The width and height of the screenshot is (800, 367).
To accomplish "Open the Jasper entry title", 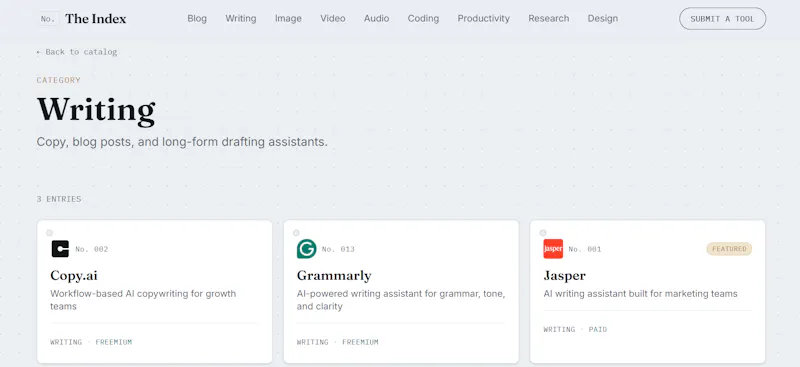I will (x=564, y=276).
